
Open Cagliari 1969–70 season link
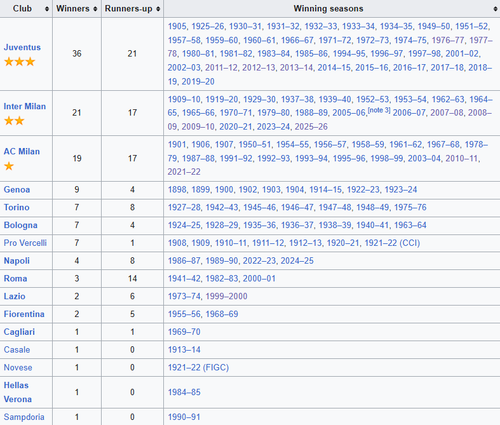[x=184, y=332]
